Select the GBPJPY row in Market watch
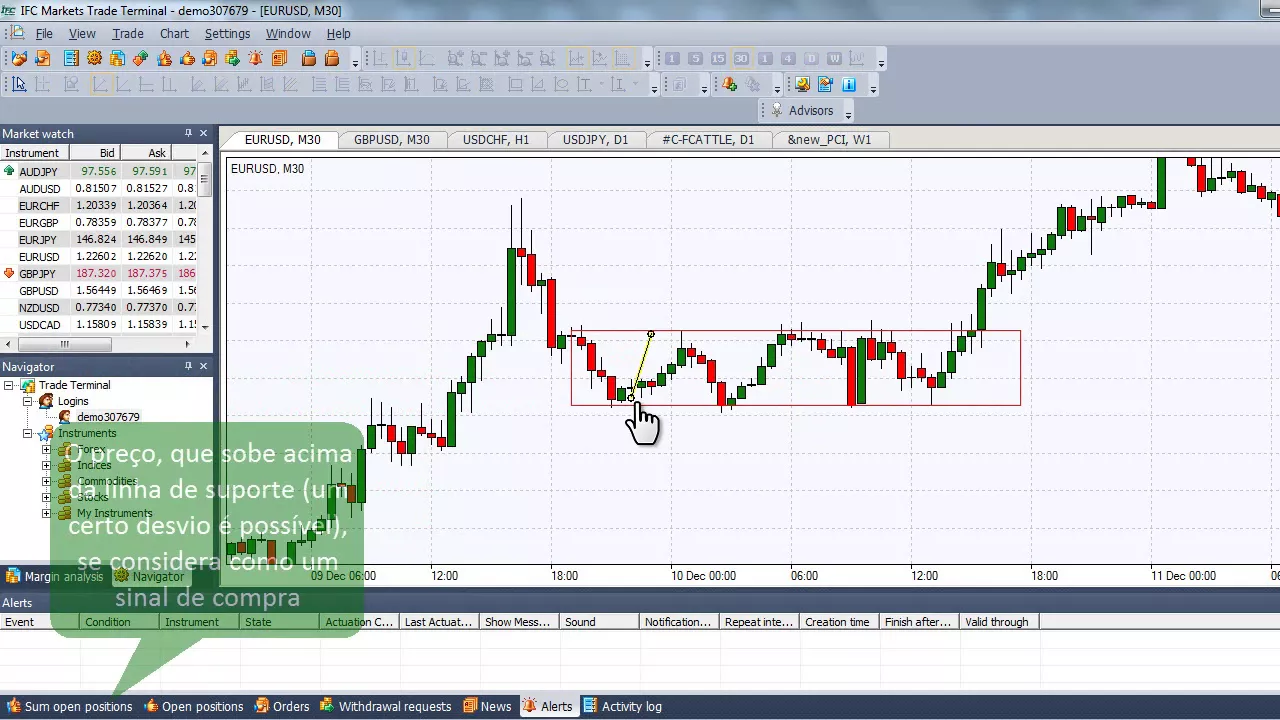Image resolution: width=1280 pixels, height=720 pixels. coord(100,273)
